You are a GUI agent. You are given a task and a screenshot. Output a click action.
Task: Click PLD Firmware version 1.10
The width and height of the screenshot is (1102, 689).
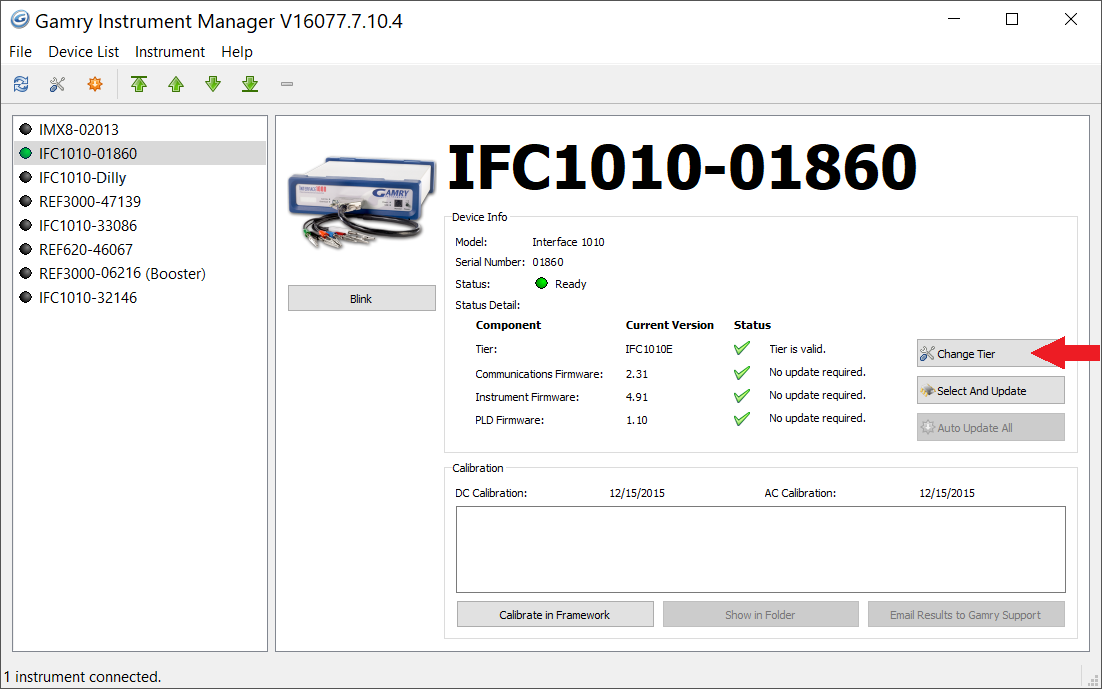coord(637,420)
